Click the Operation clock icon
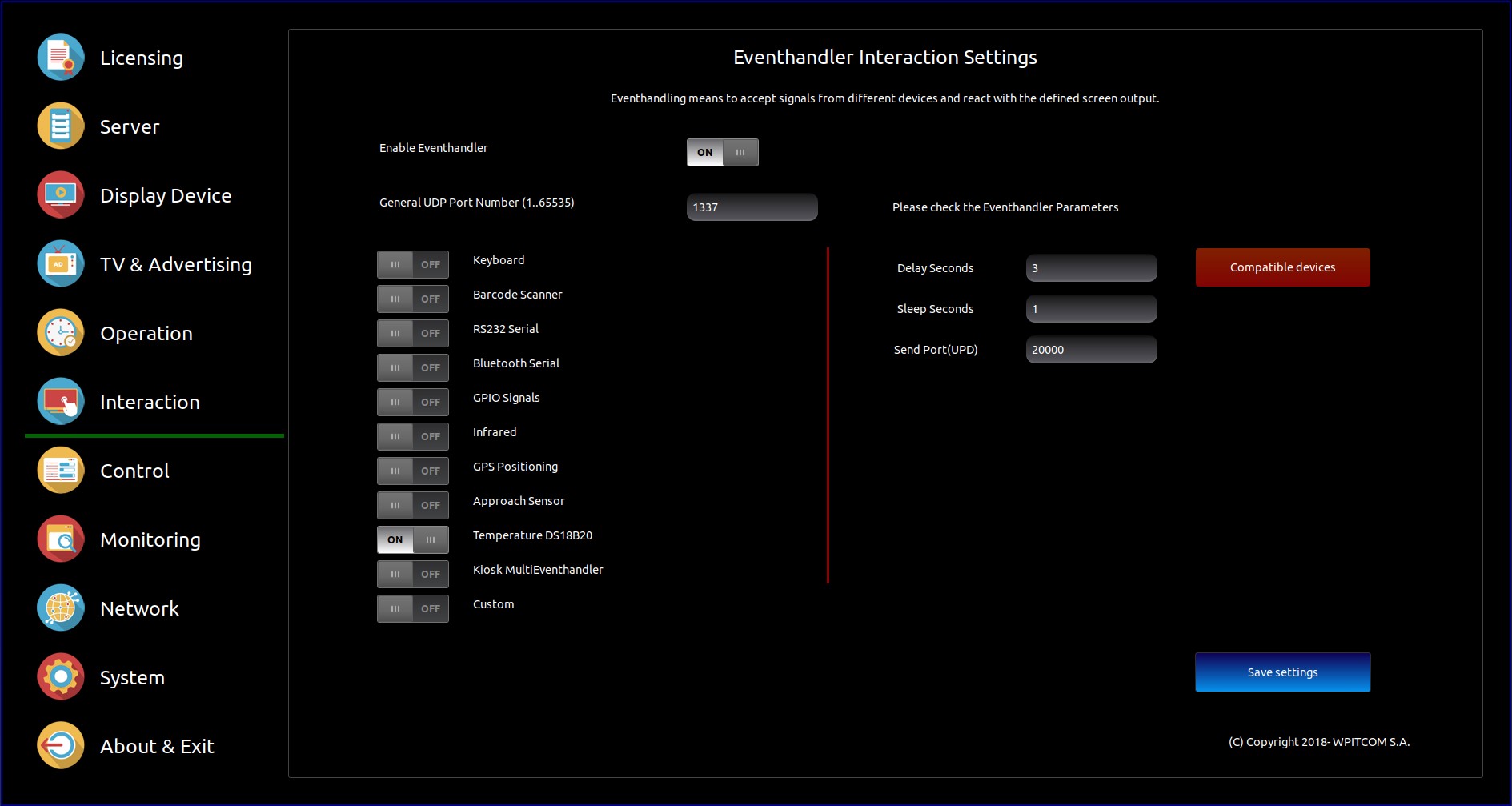Screen dimensions: 1512x806 [61, 333]
